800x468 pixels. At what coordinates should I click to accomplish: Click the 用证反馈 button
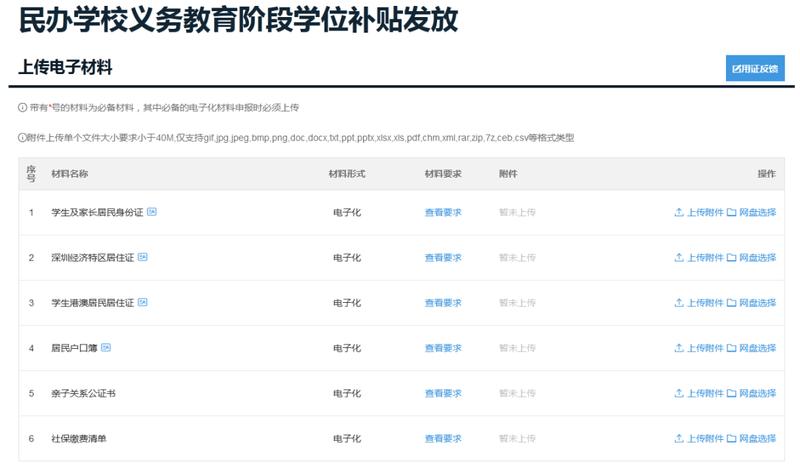(x=755, y=68)
